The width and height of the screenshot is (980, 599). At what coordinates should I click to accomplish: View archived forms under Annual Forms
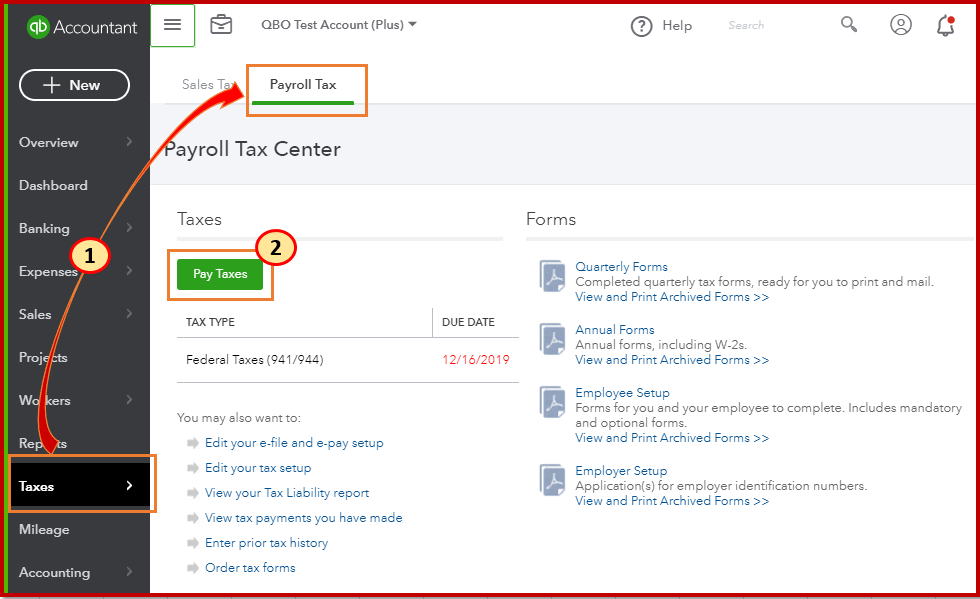tap(672, 360)
